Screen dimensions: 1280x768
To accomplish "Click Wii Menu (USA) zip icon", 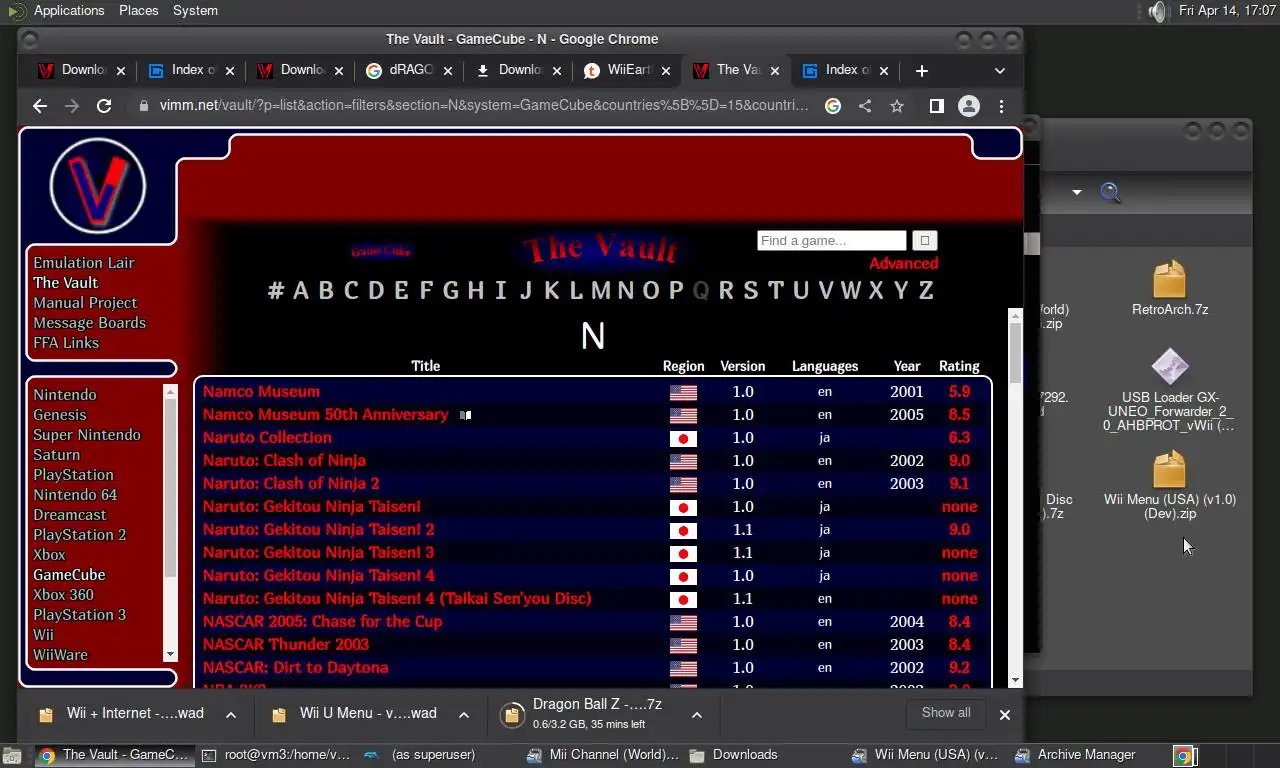I will point(1169,470).
